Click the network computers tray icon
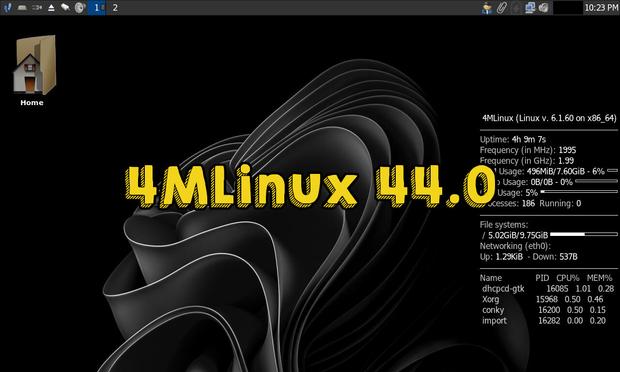The width and height of the screenshot is (620, 372). pyautogui.click(x=530, y=8)
